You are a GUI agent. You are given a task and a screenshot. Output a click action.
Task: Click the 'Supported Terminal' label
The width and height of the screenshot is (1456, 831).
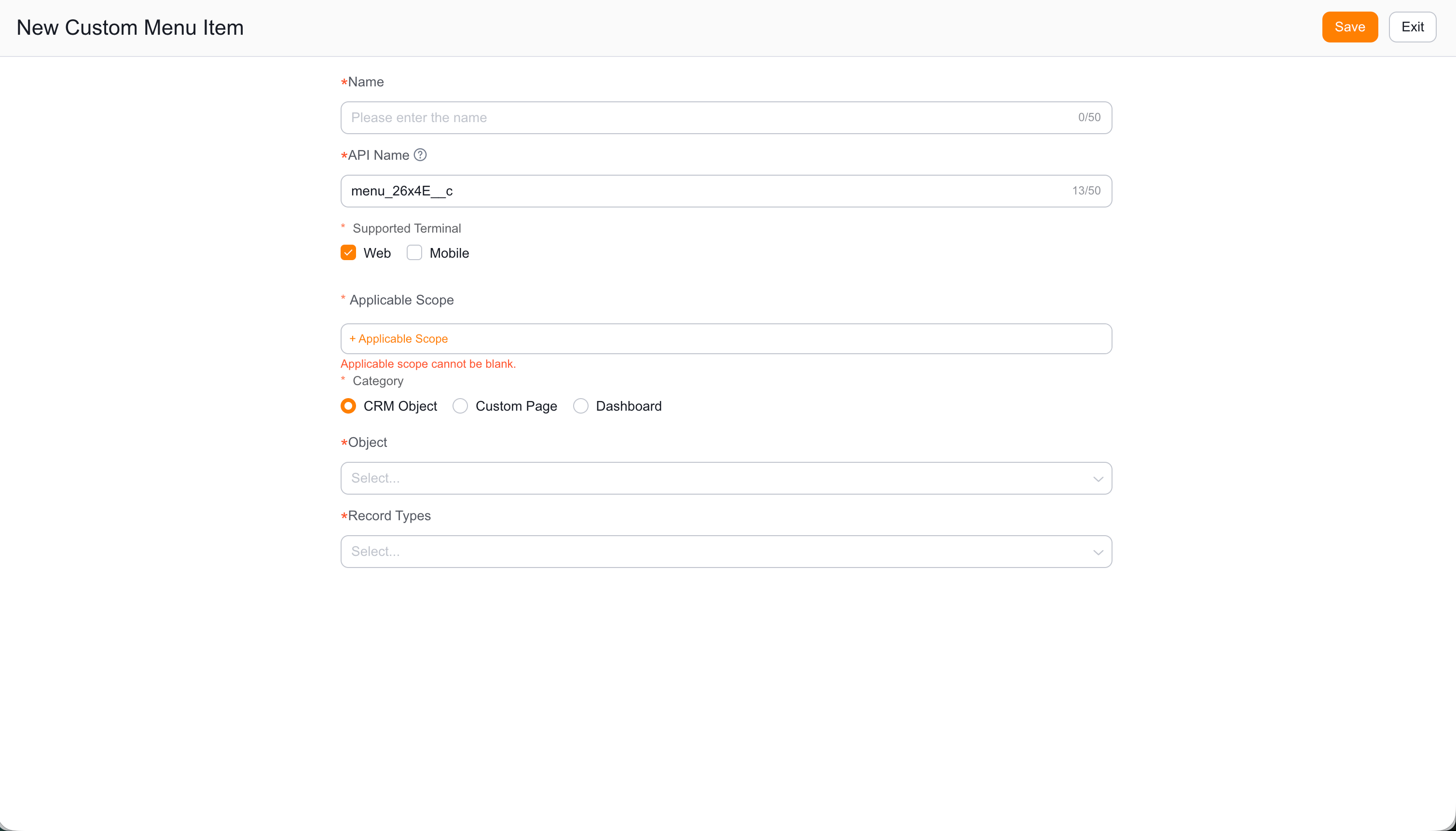tap(407, 228)
